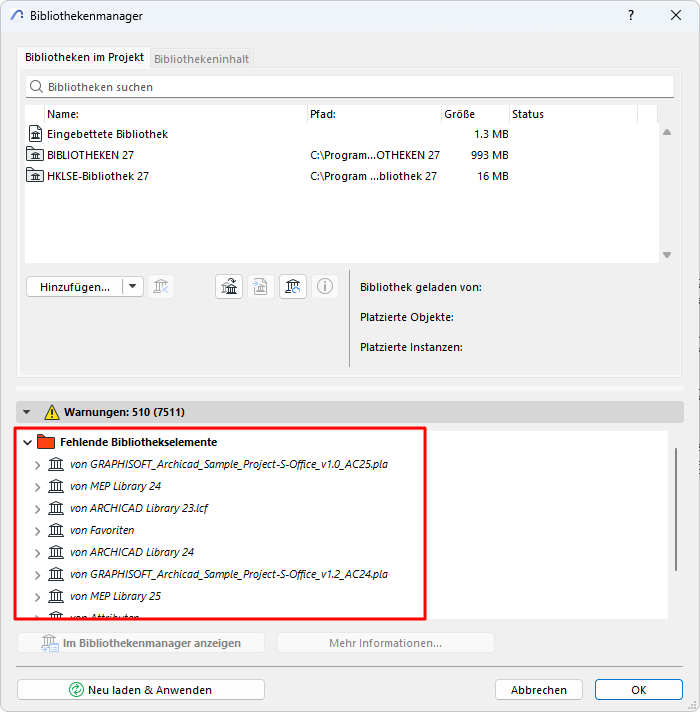Expand the von ARCHICAD Library 24 entry
The image size is (700, 712).
[38, 553]
